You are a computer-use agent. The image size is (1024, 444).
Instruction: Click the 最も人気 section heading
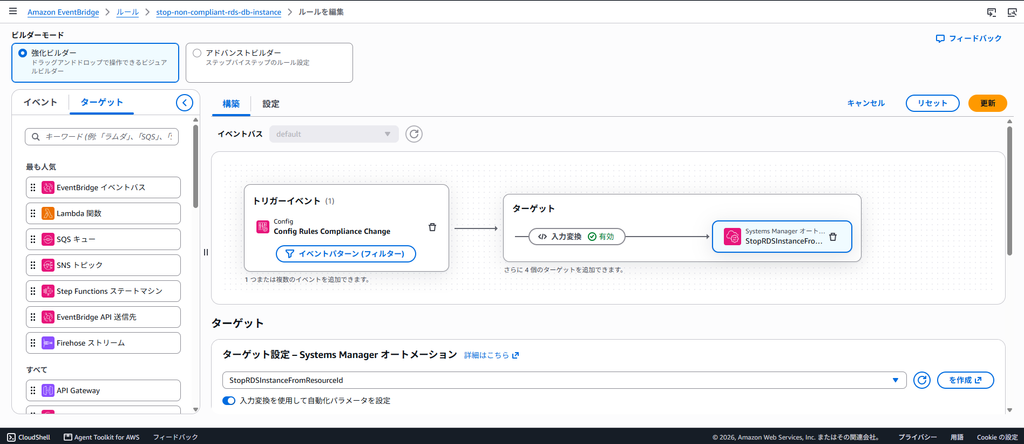point(41,167)
